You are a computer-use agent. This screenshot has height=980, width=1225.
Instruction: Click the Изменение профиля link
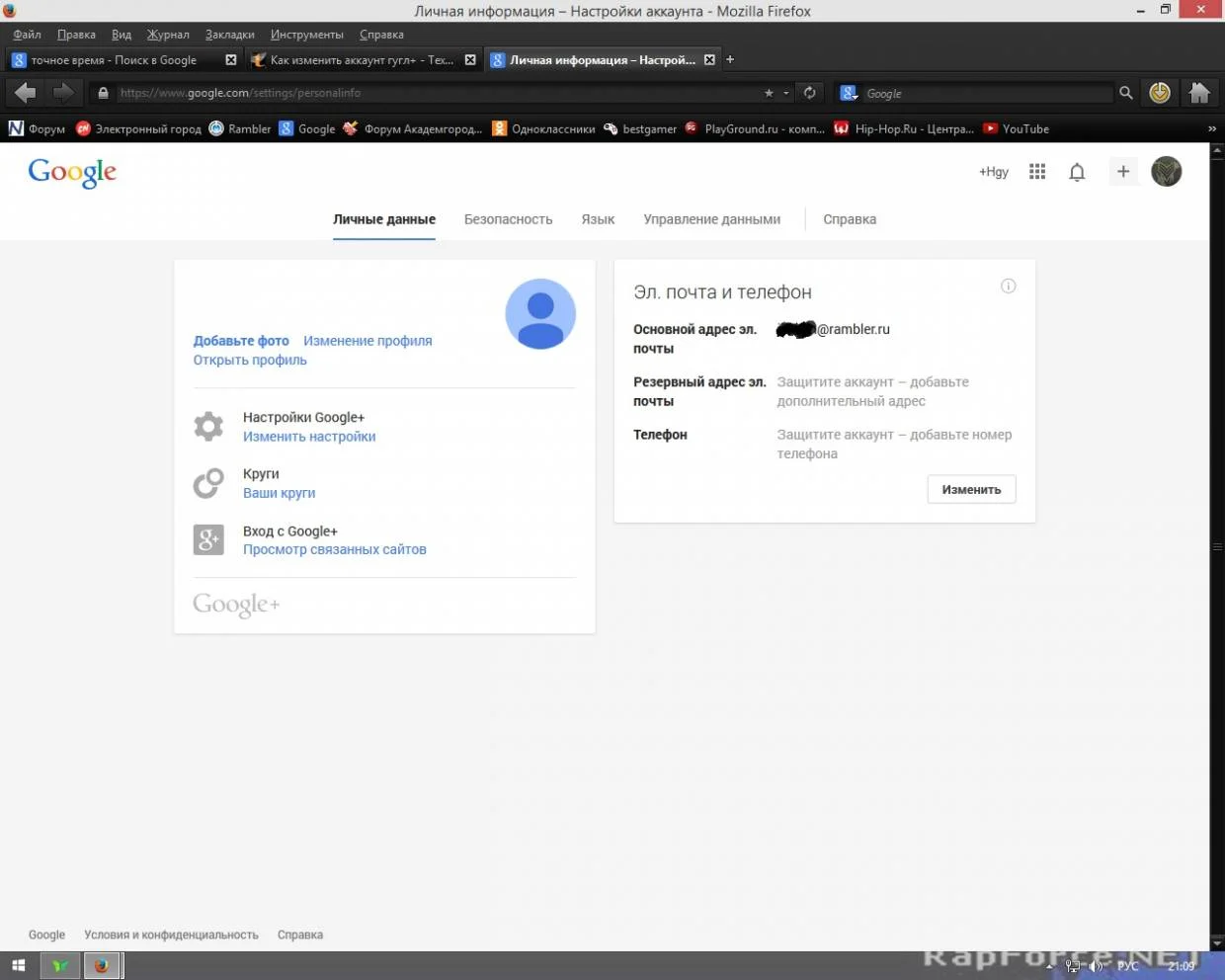(367, 341)
